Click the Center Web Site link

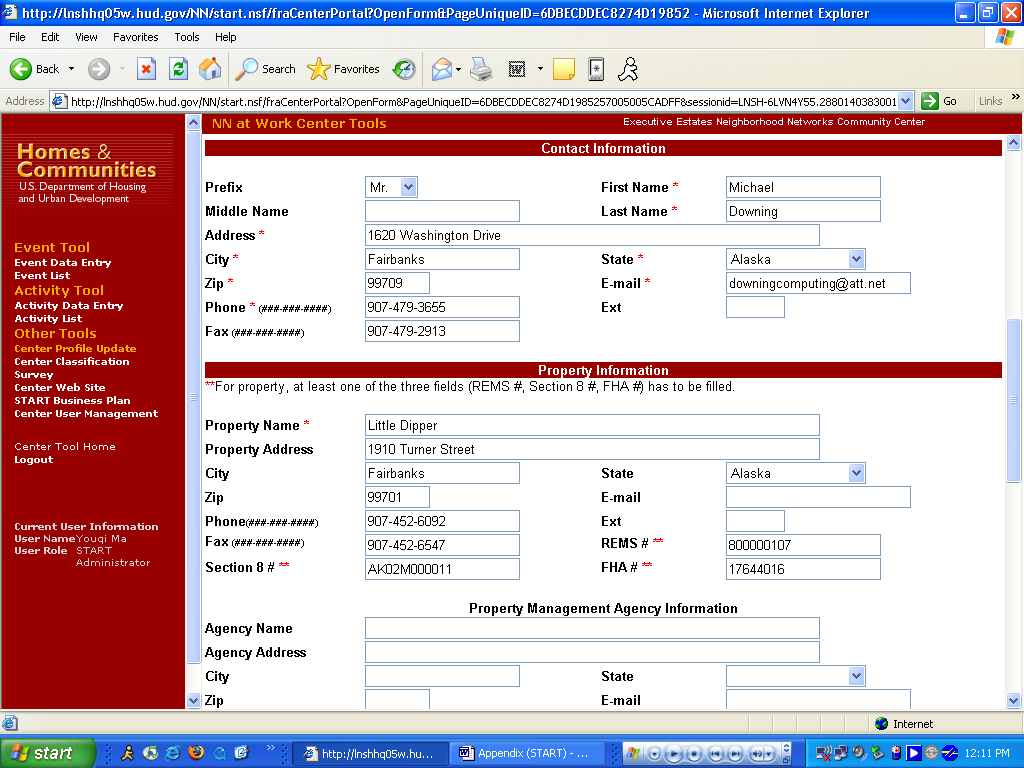coord(59,388)
